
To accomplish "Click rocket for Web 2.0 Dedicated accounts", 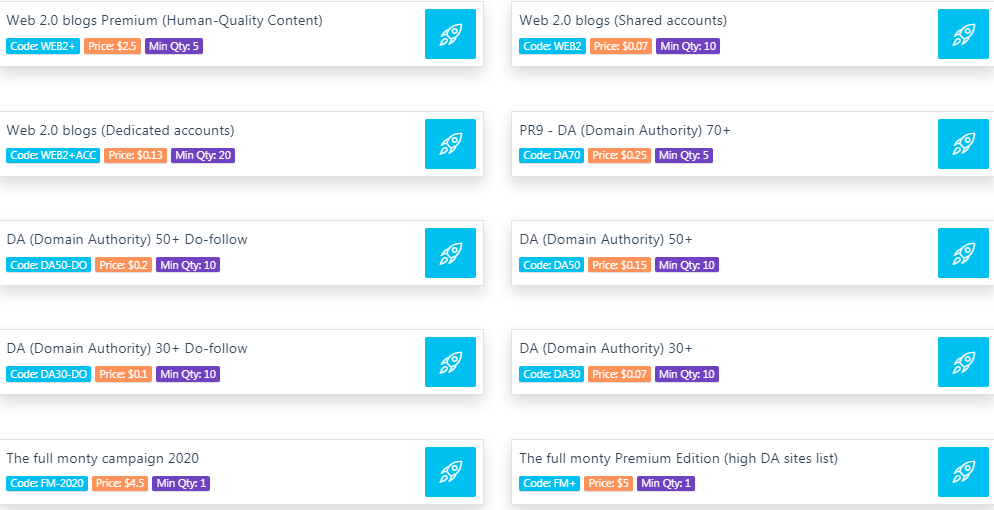I will 450,144.
